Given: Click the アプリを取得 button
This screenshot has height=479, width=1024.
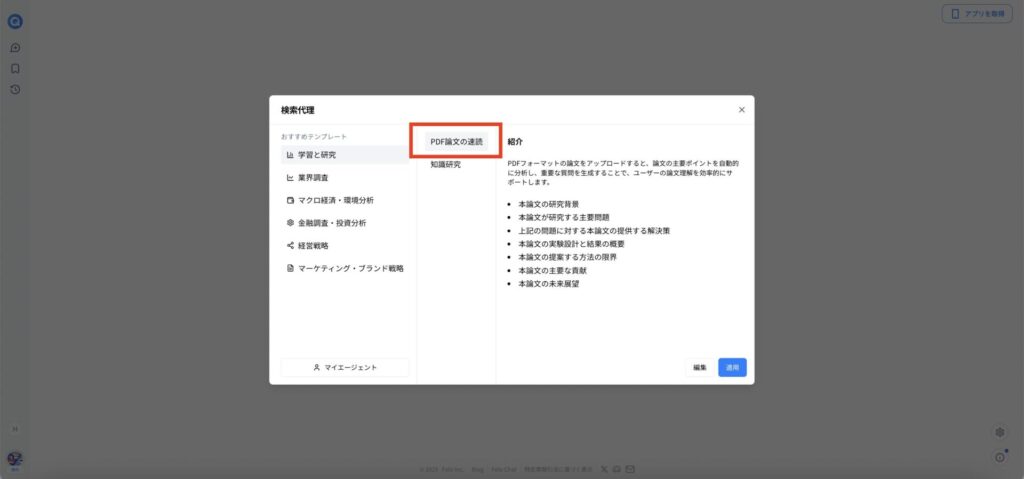Looking at the screenshot, I should pos(977,14).
